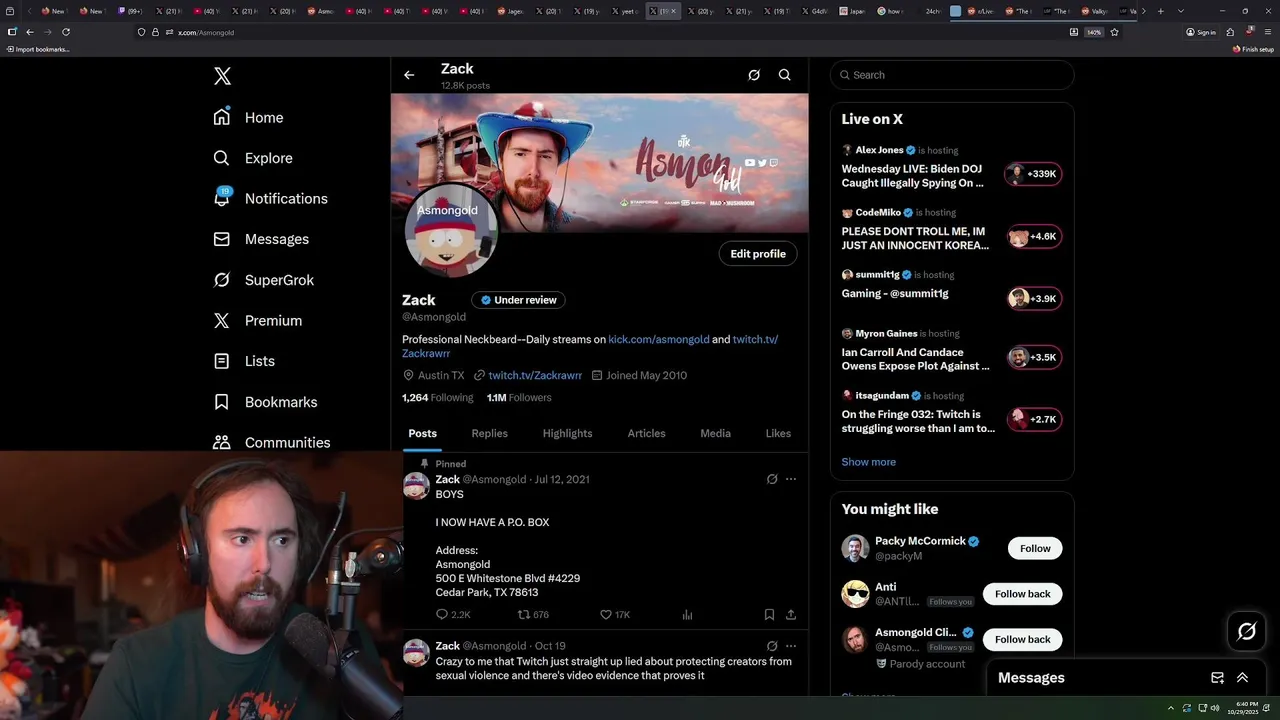
Task: Follow Packy McCormick
Action: (x=1035, y=548)
